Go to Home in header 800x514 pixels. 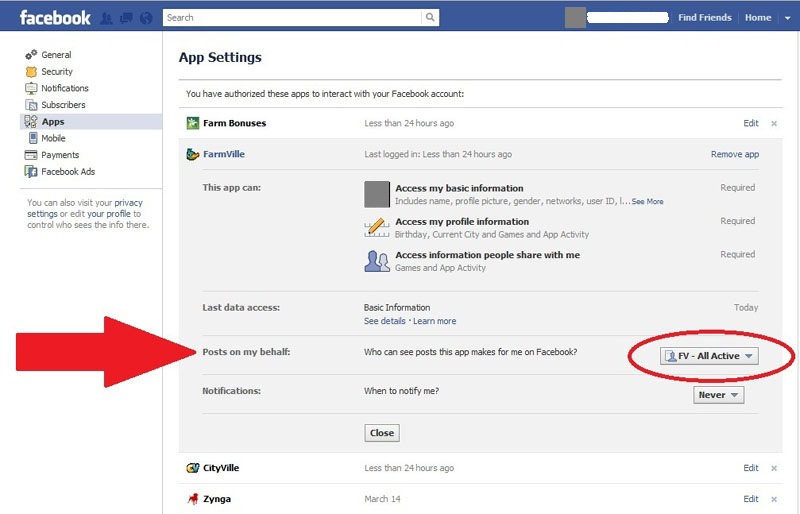point(758,17)
